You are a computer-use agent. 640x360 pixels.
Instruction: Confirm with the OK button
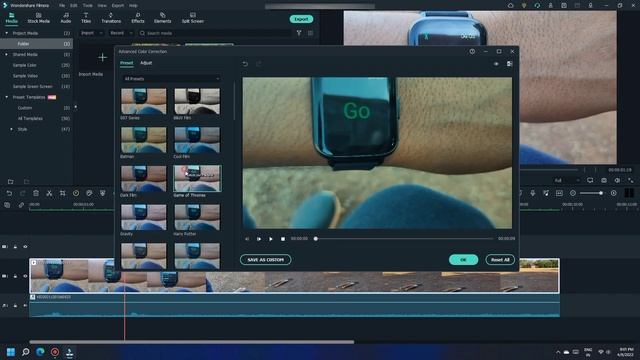(x=463, y=260)
